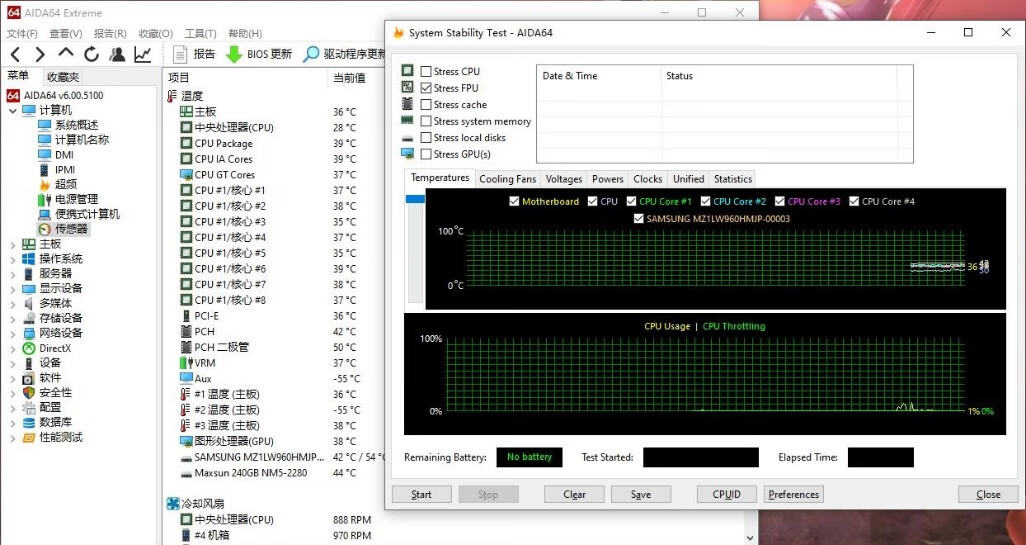Collapse the 计算机 tree node
Viewport: 1026px width, 545px height.
point(13,111)
